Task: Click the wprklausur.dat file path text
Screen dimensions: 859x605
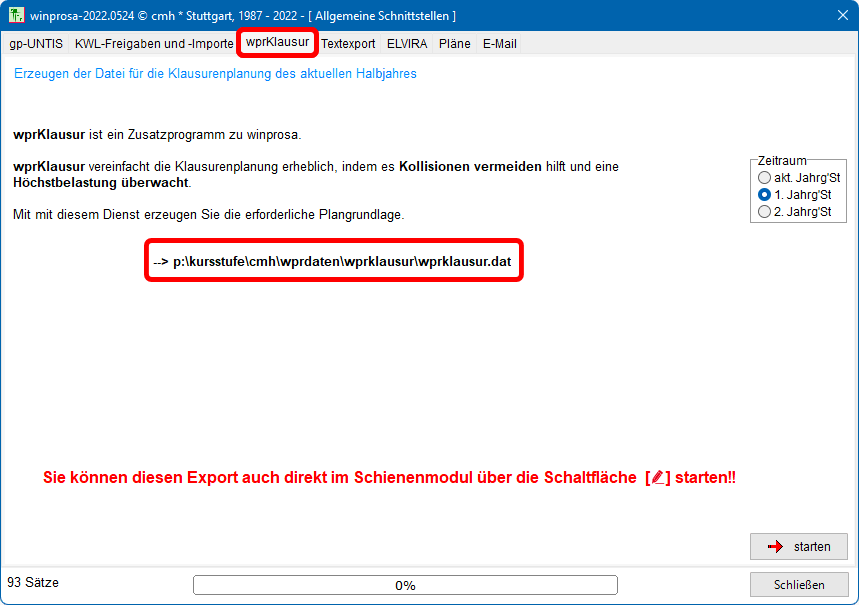Action: (334, 260)
